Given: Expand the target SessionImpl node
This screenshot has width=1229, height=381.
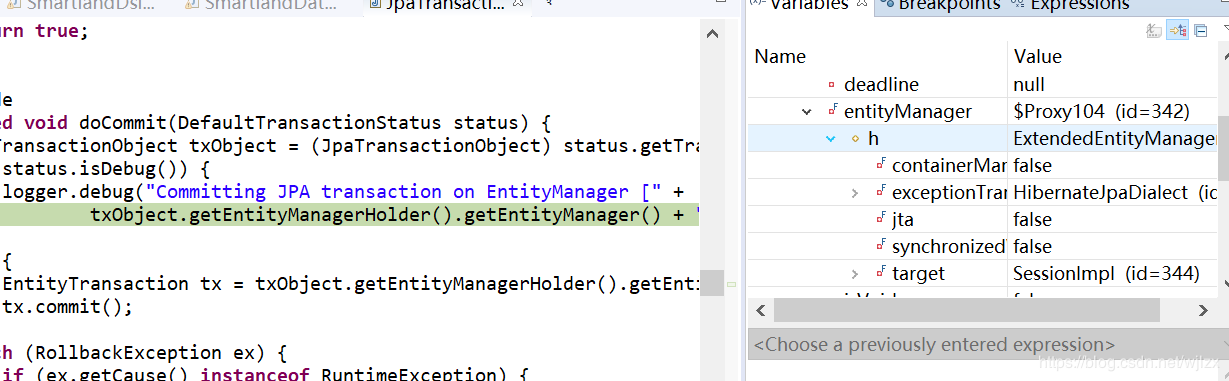Looking at the screenshot, I should click(x=854, y=273).
